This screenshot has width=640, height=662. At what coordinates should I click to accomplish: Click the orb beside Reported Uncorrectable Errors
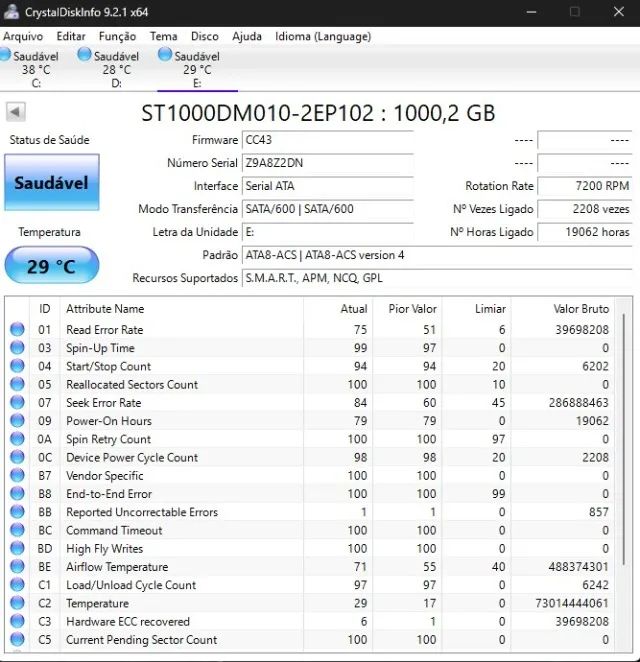pos(17,512)
